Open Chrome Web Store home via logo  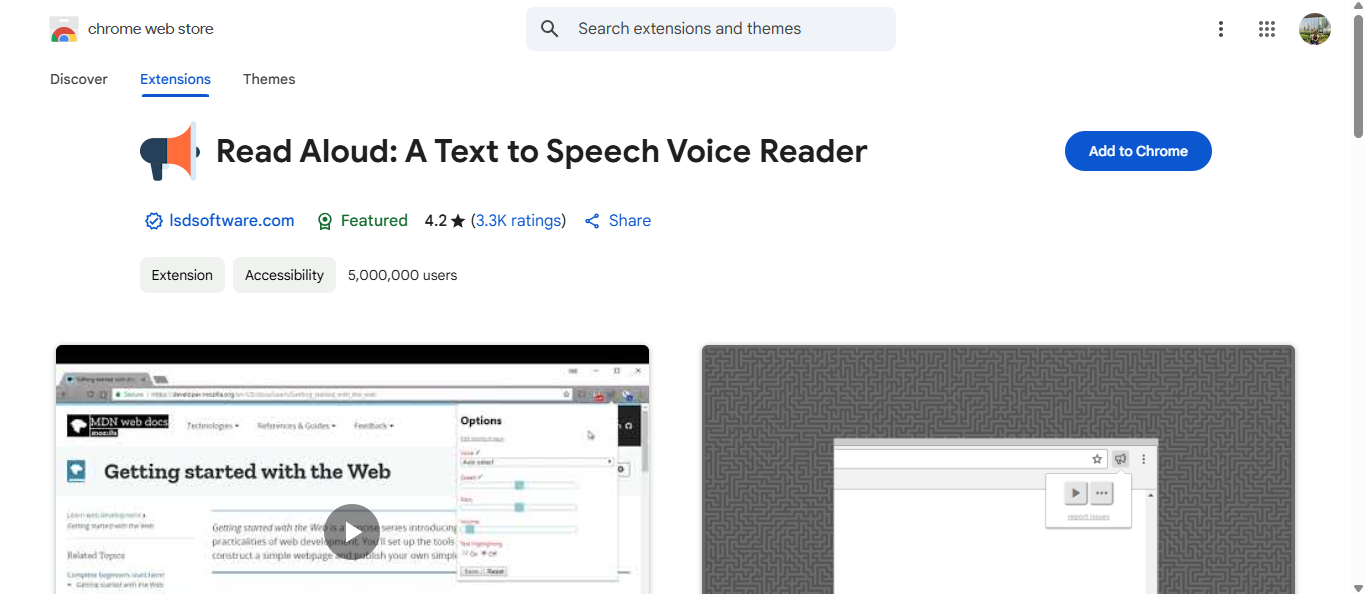tap(63, 28)
